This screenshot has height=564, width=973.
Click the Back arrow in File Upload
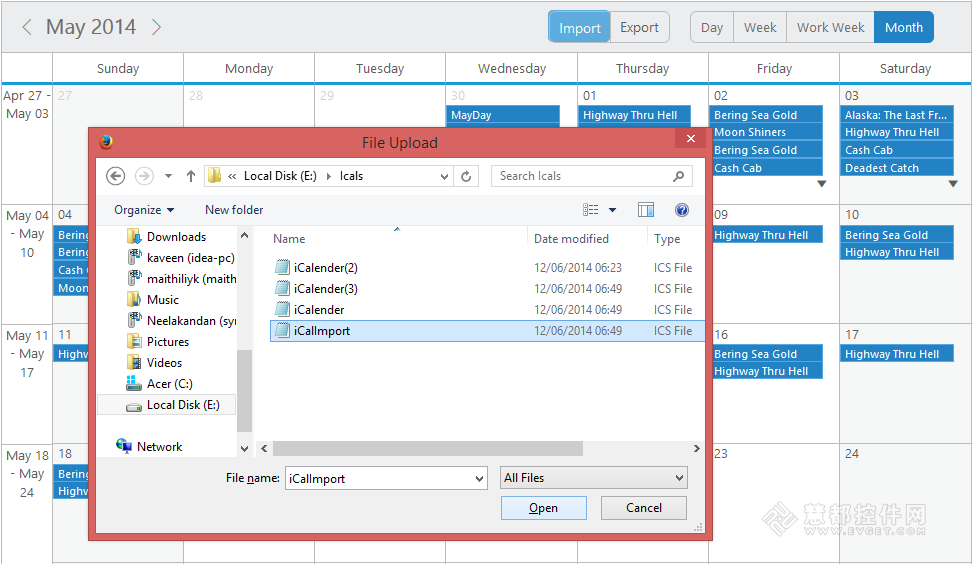point(115,176)
